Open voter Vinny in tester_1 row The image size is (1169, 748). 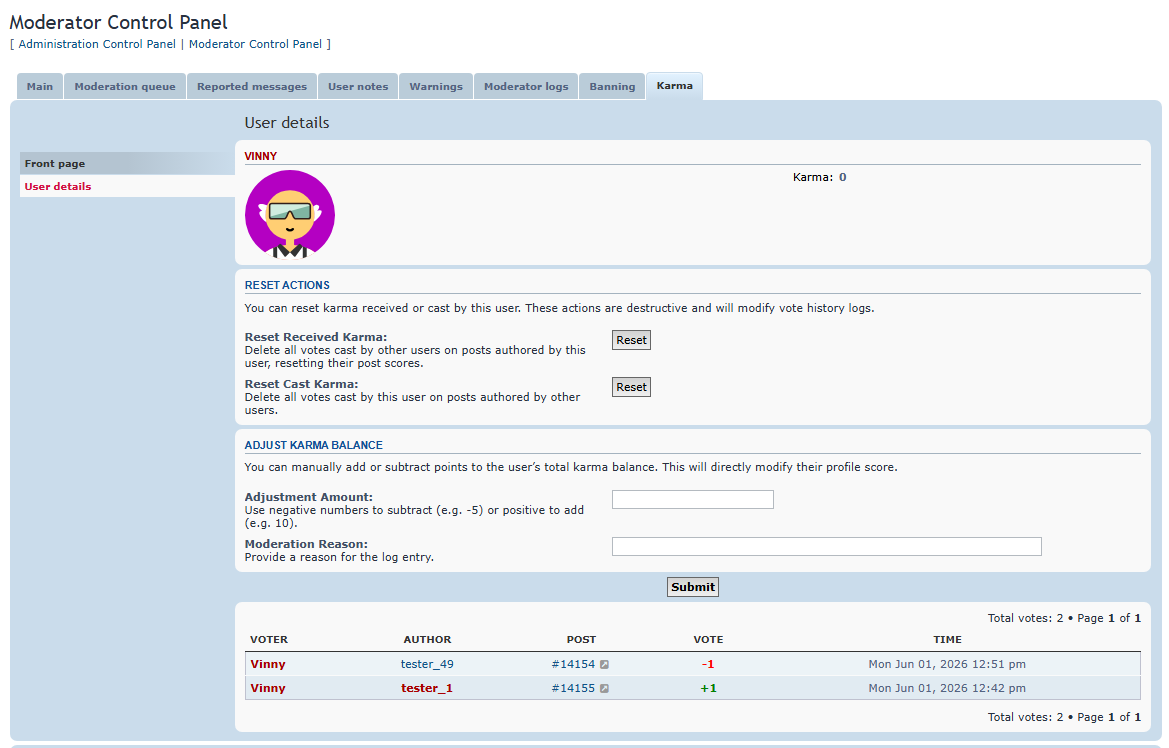click(268, 688)
